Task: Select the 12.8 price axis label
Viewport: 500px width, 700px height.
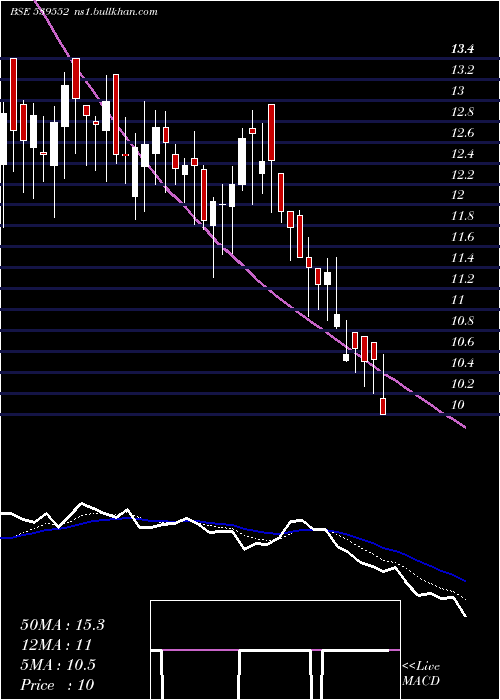Action: point(462,112)
